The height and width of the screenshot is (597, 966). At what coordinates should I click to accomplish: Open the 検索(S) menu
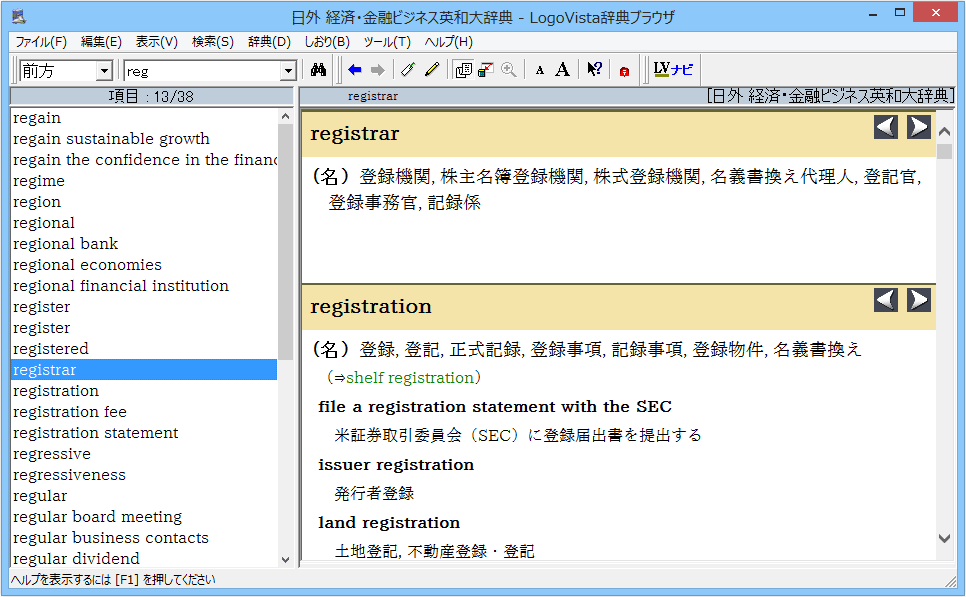coord(213,42)
